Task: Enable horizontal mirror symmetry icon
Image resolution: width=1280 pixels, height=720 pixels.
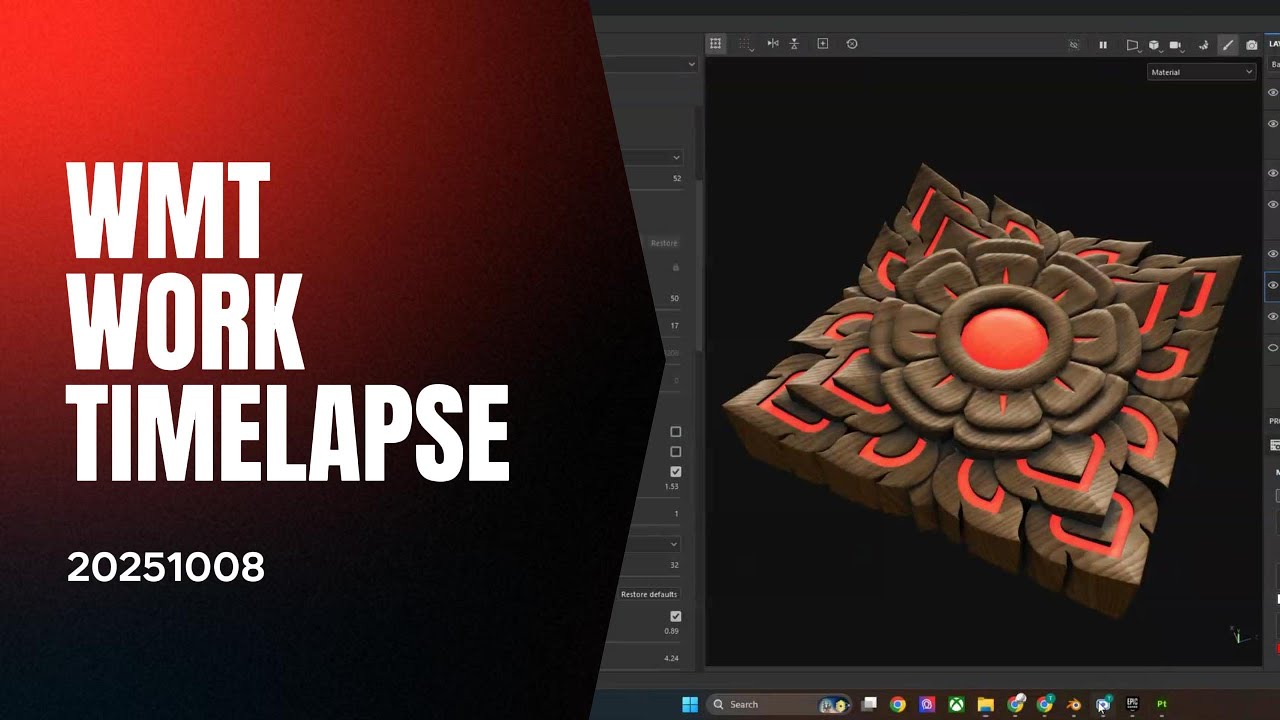Action: (772, 44)
